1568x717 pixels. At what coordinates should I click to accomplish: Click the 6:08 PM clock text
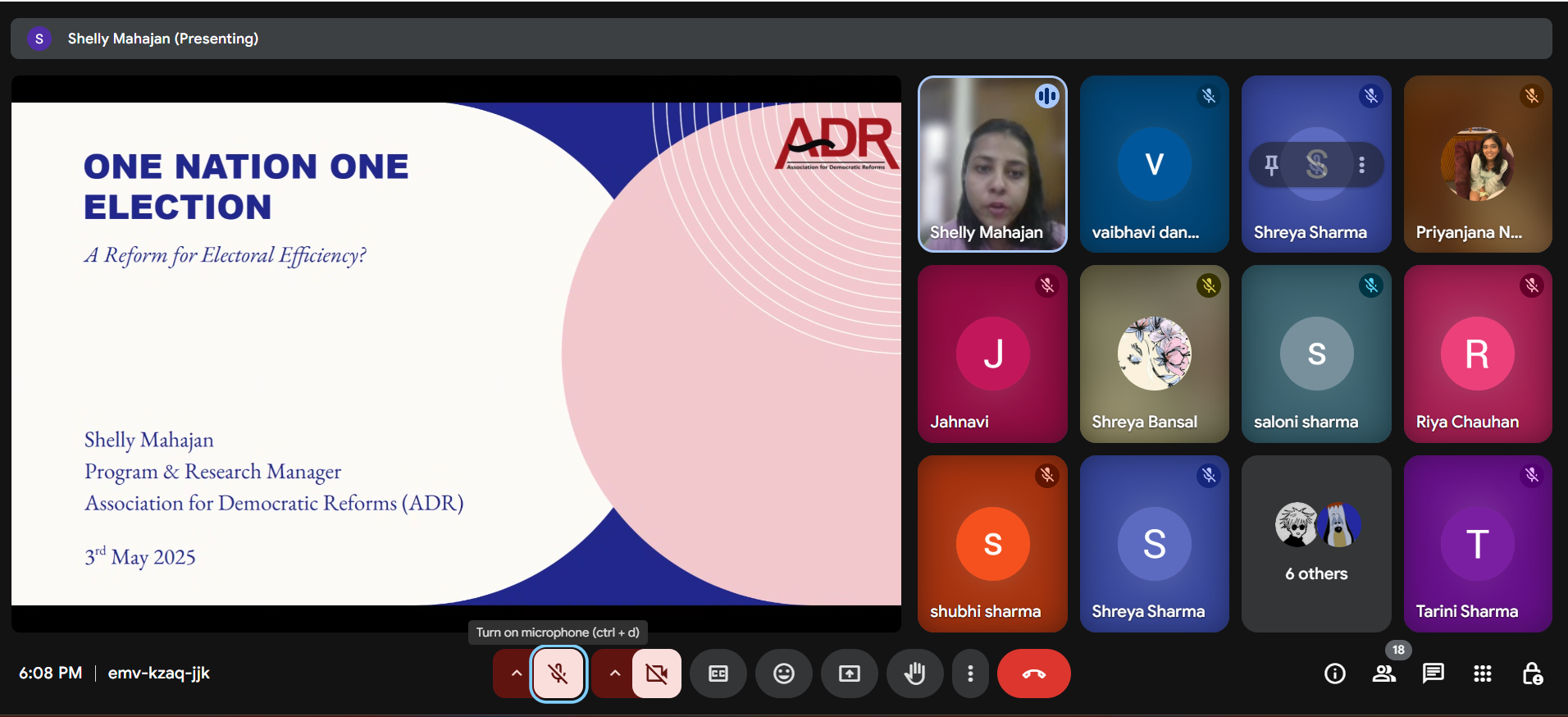point(51,674)
